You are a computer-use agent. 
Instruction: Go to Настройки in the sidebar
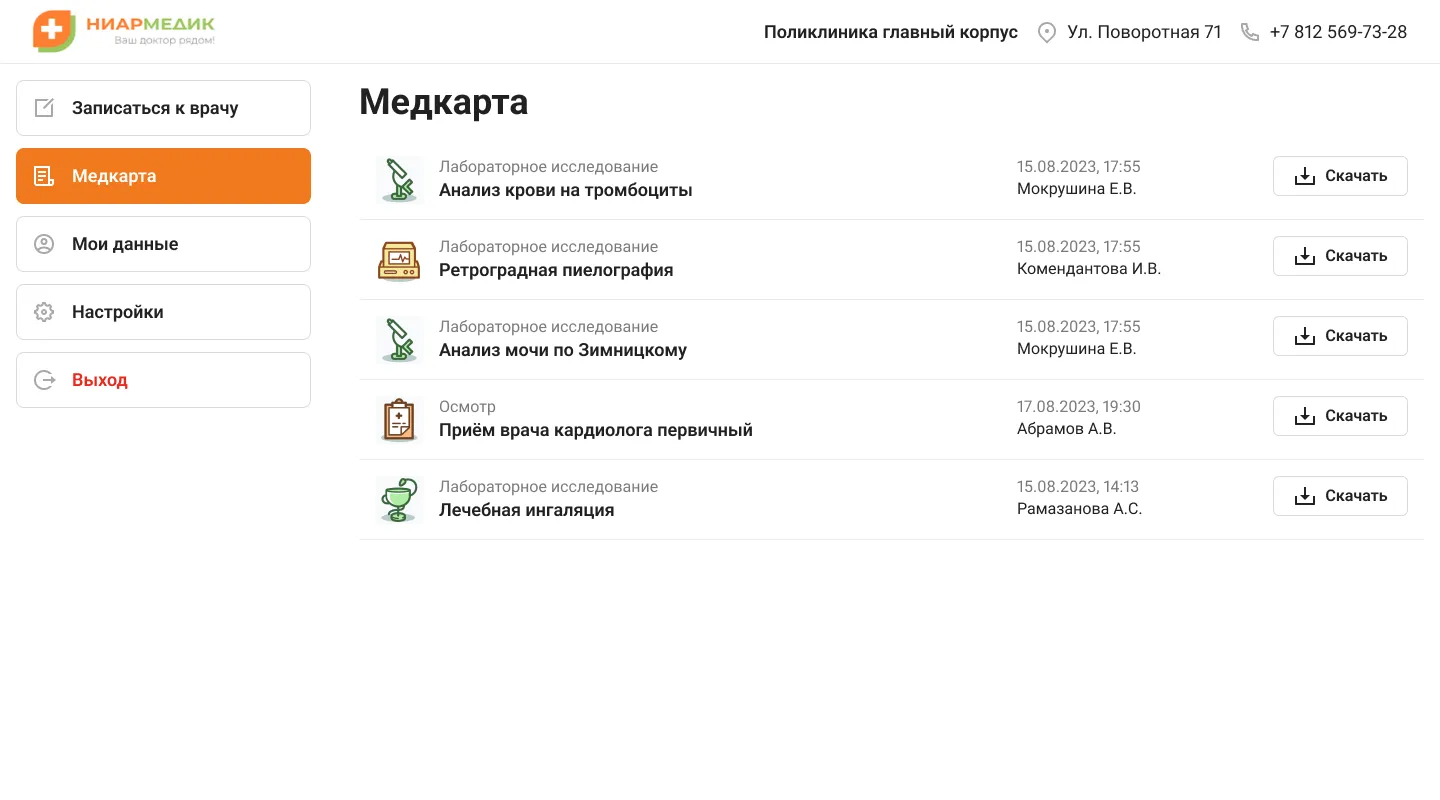[163, 312]
